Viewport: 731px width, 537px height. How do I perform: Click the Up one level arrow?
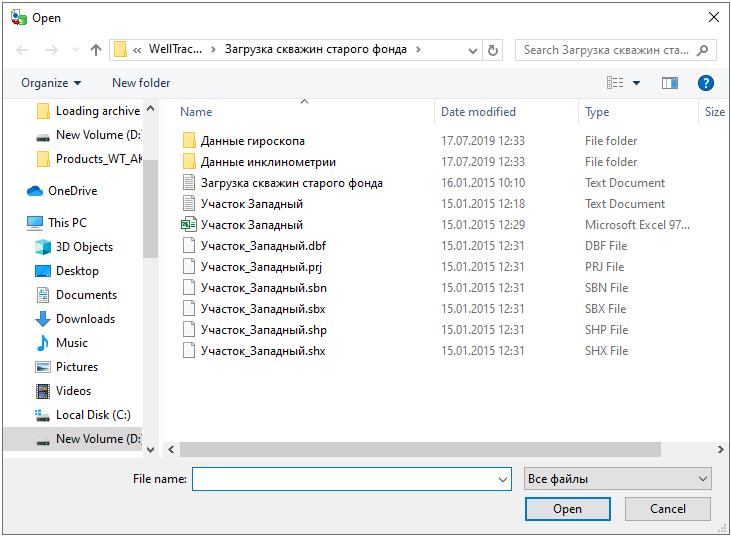pos(96,49)
